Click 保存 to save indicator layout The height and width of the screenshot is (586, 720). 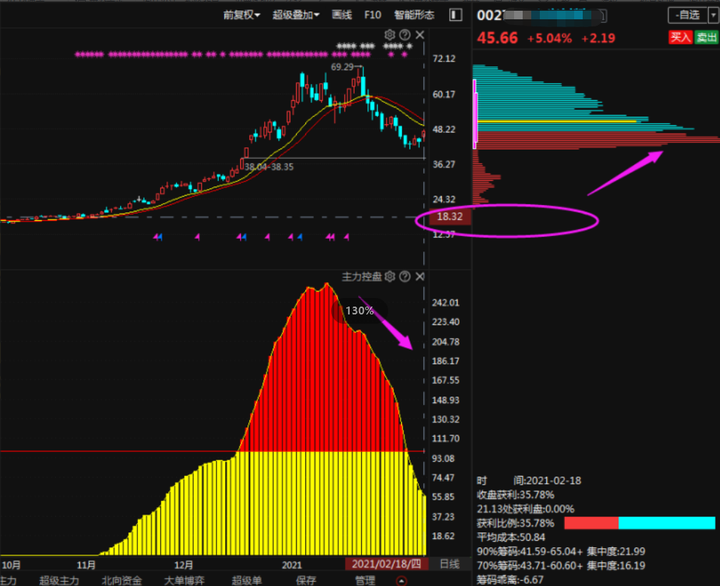pyautogui.click(x=306, y=580)
